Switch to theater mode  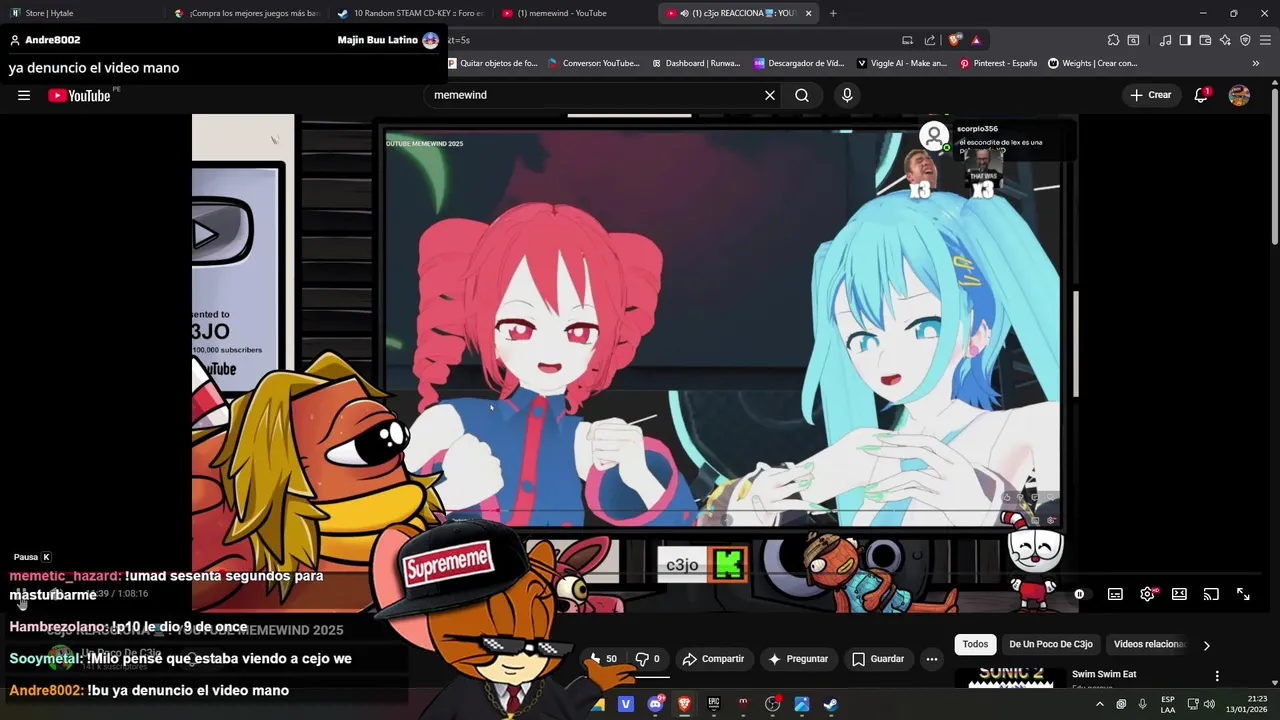coord(1179,594)
